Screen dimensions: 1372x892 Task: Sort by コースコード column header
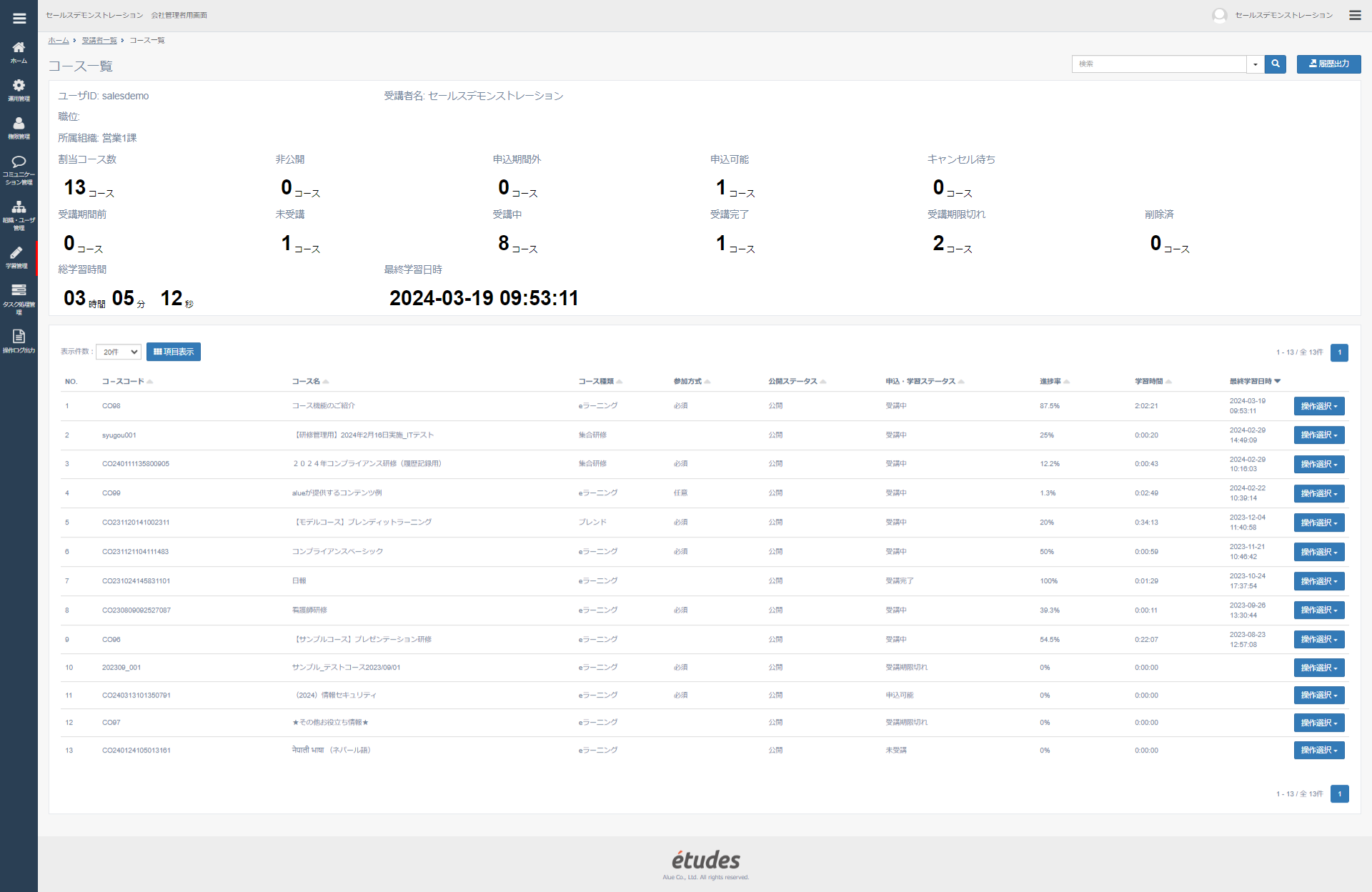coord(127,382)
